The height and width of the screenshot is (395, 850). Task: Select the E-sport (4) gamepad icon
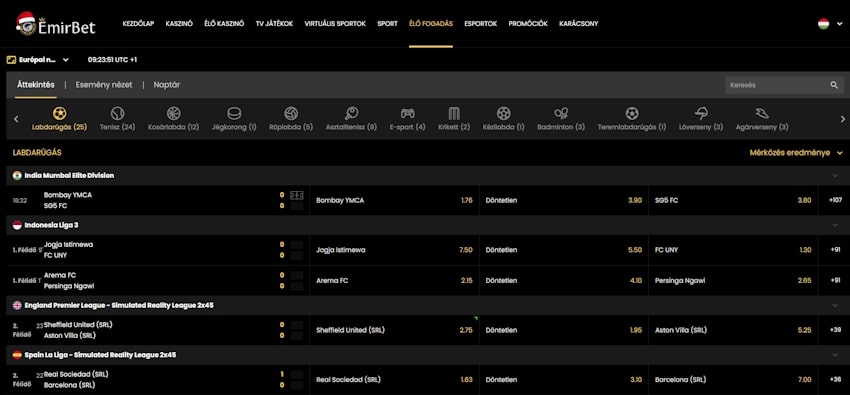click(408, 113)
